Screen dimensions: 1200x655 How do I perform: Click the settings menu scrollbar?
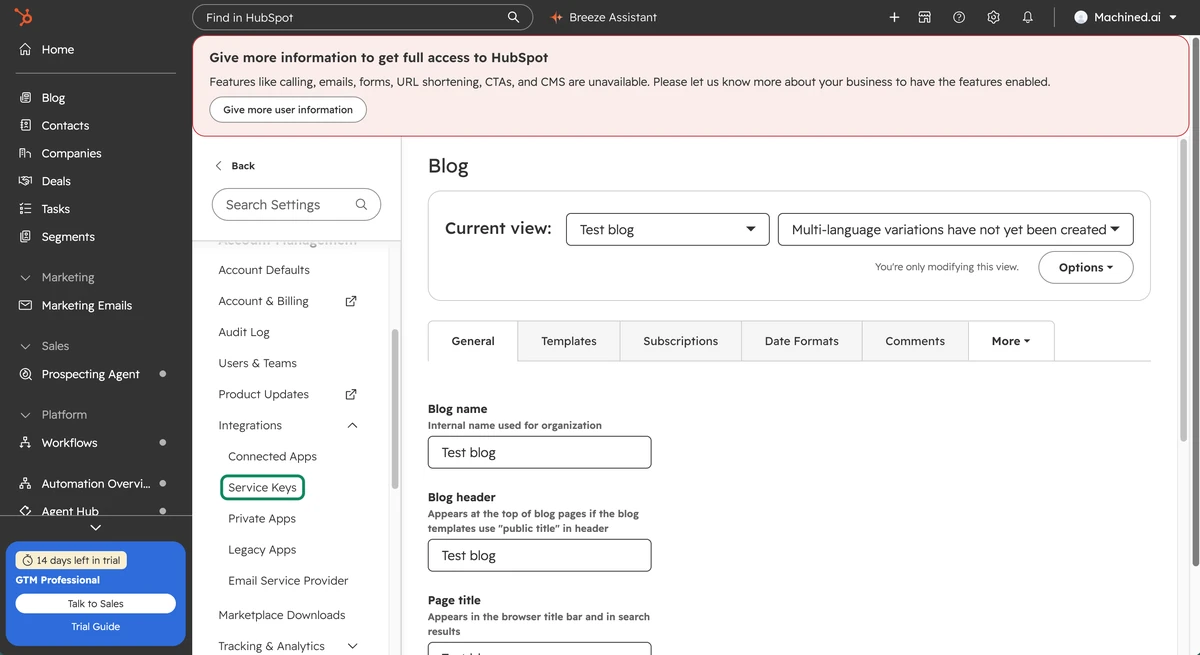395,408
